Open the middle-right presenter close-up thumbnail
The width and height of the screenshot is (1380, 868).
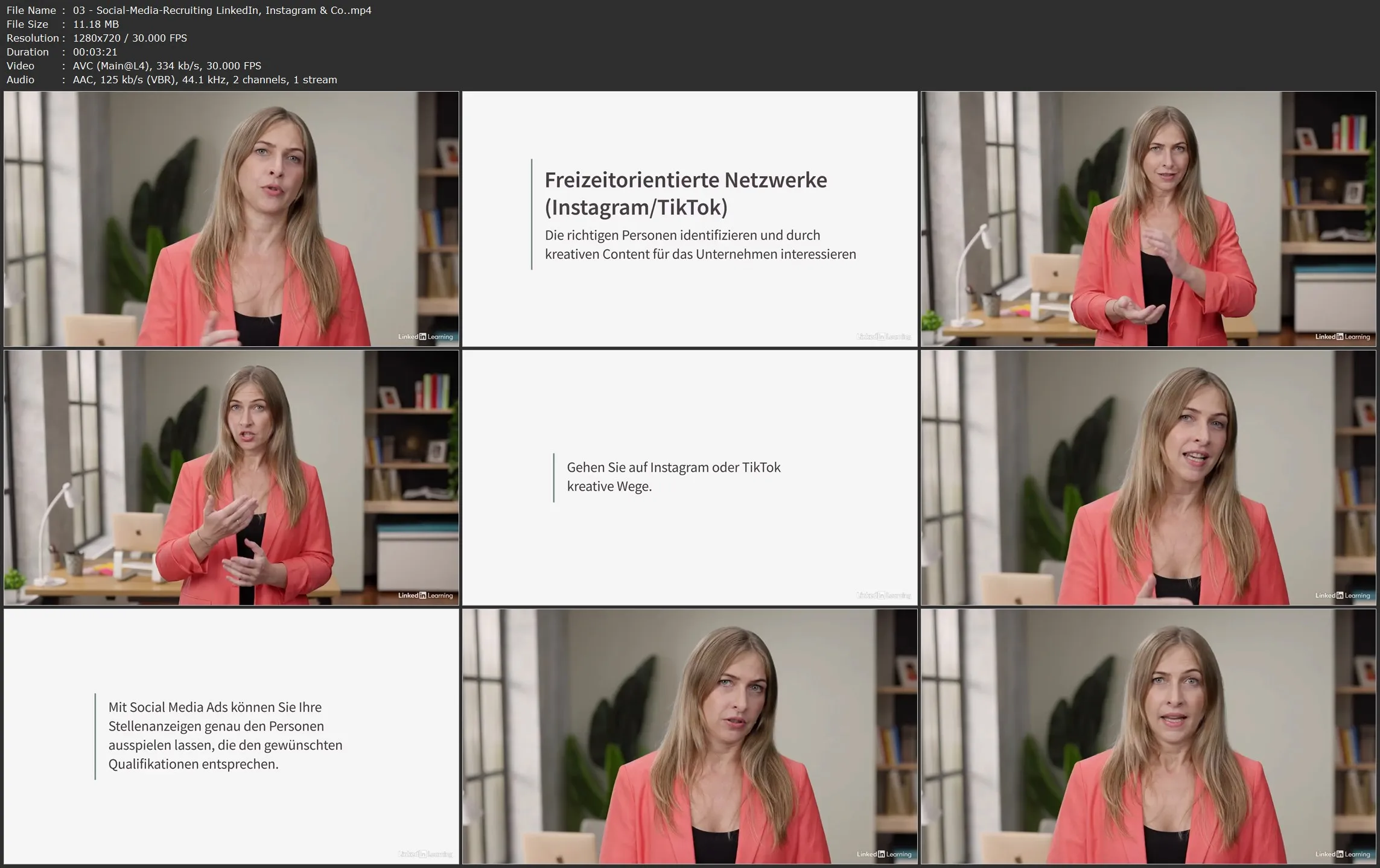[x=1148, y=478]
